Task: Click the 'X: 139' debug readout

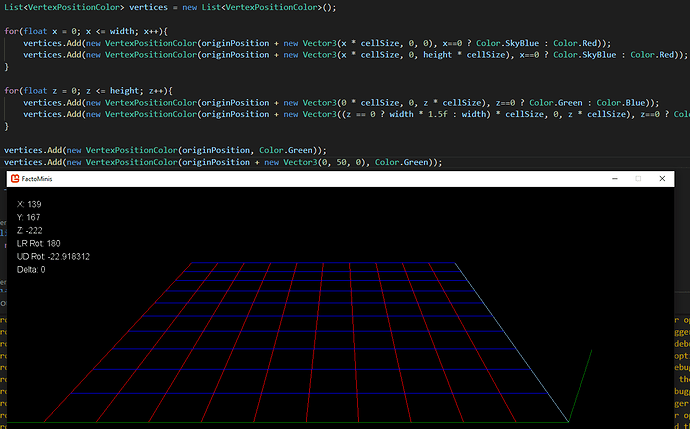Action: (29, 204)
